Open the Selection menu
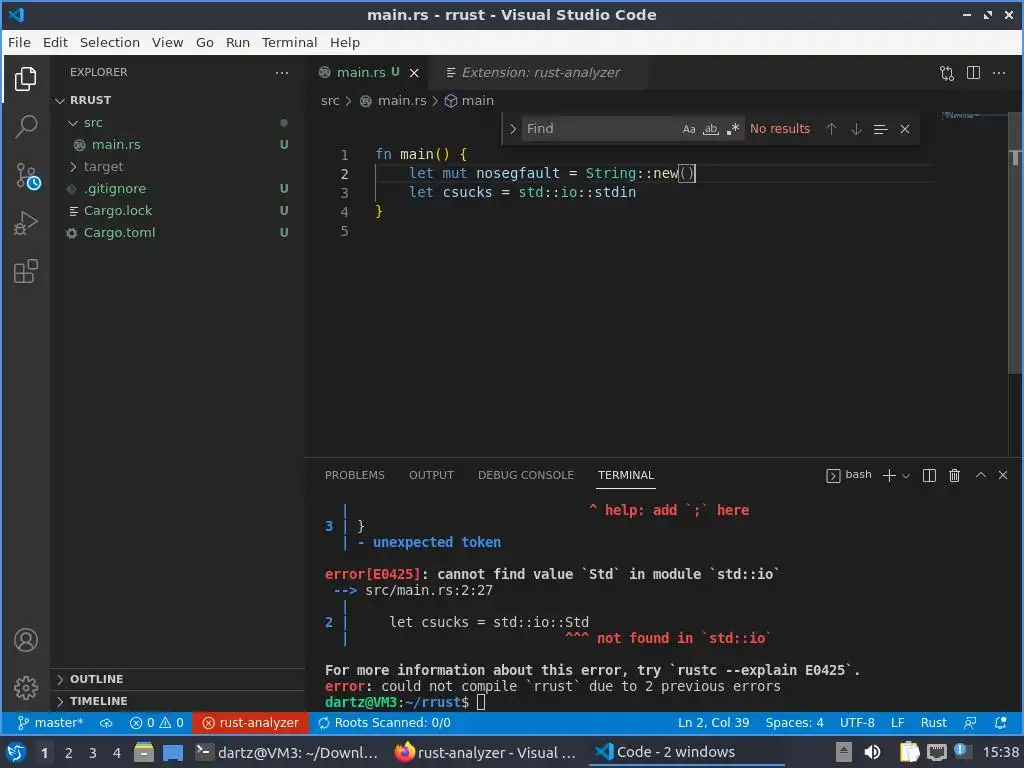 tap(110, 42)
